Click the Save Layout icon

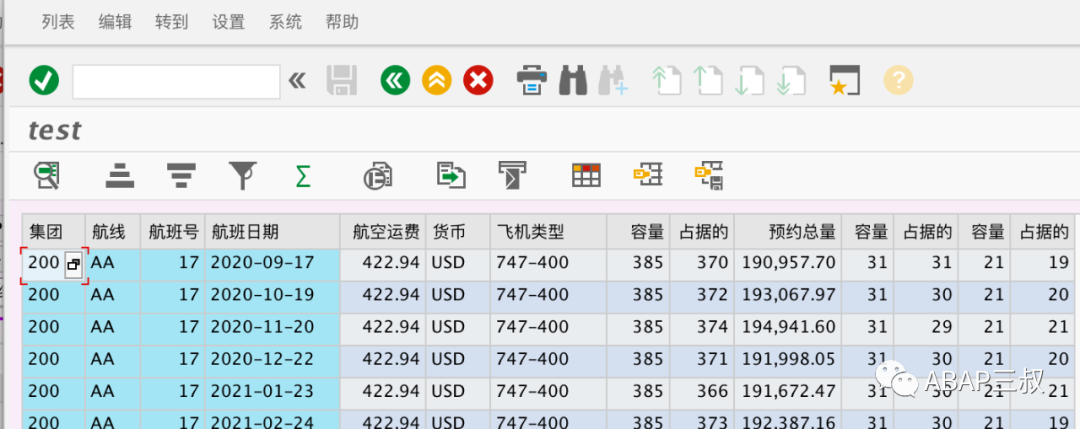709,176
